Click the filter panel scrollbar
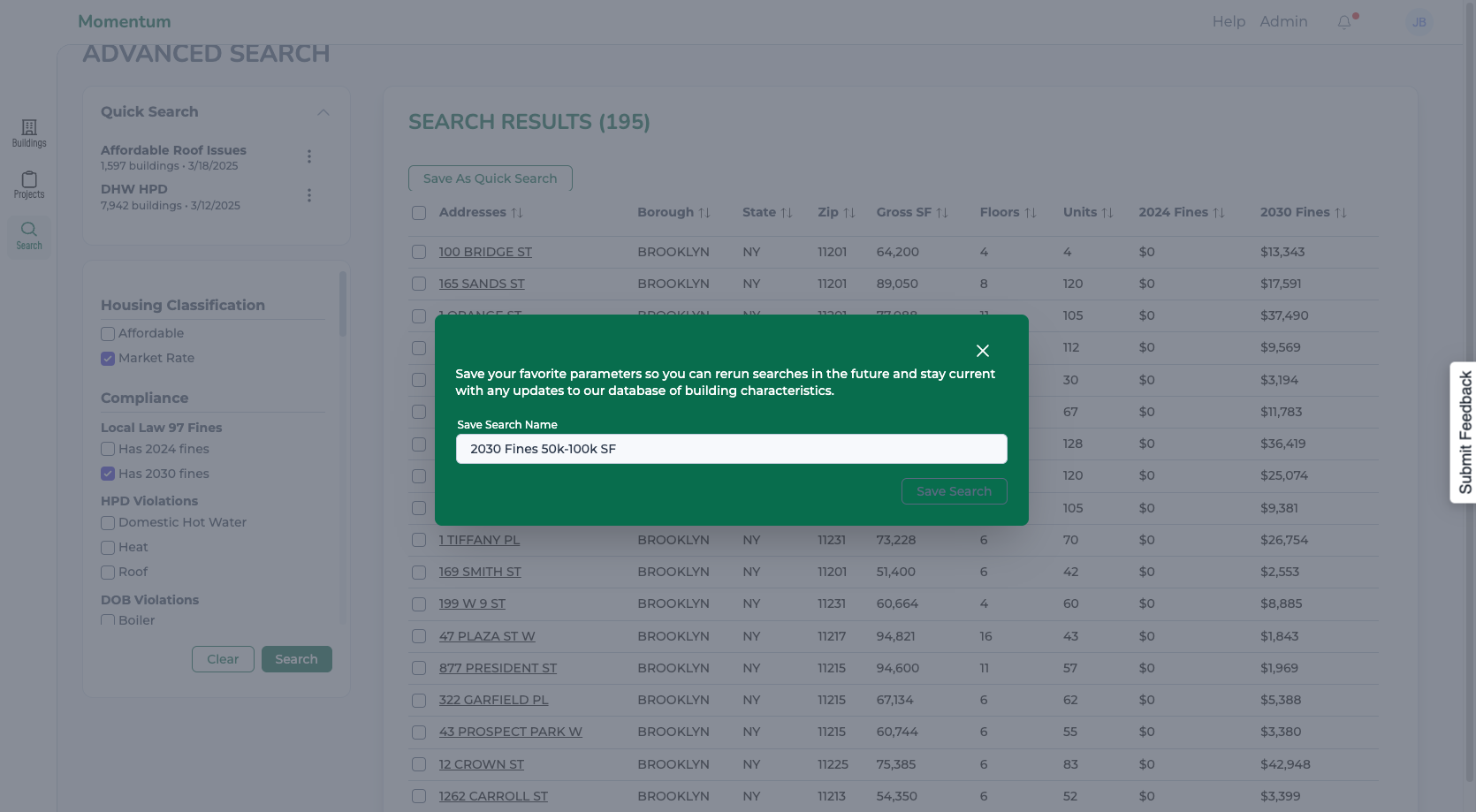The height and width of the screenshot is (812, 1476). [x=343, y=303]
